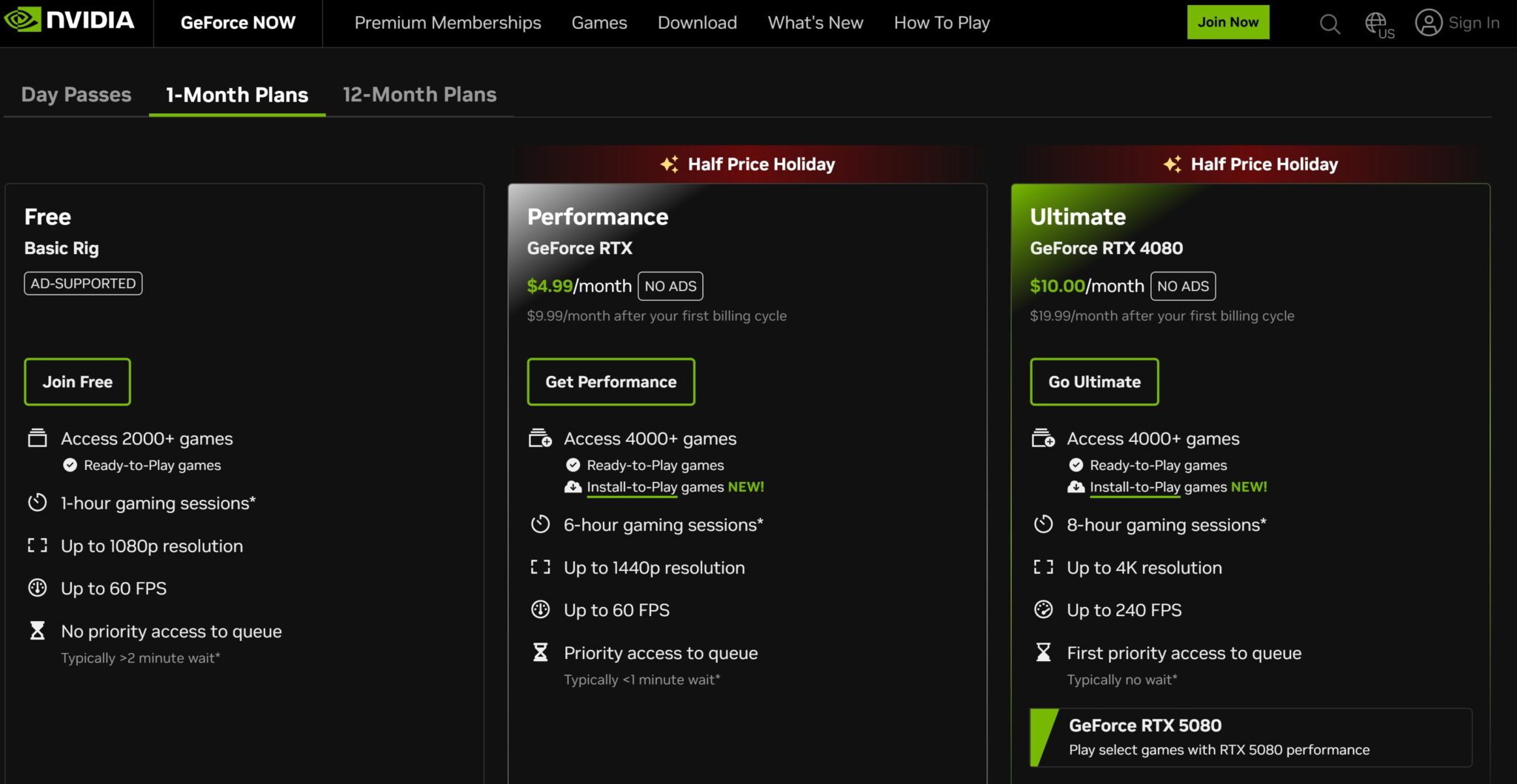Open the 12-Month Plans tab
This screenshot has height=784, width=1517.
coord(419,95)
